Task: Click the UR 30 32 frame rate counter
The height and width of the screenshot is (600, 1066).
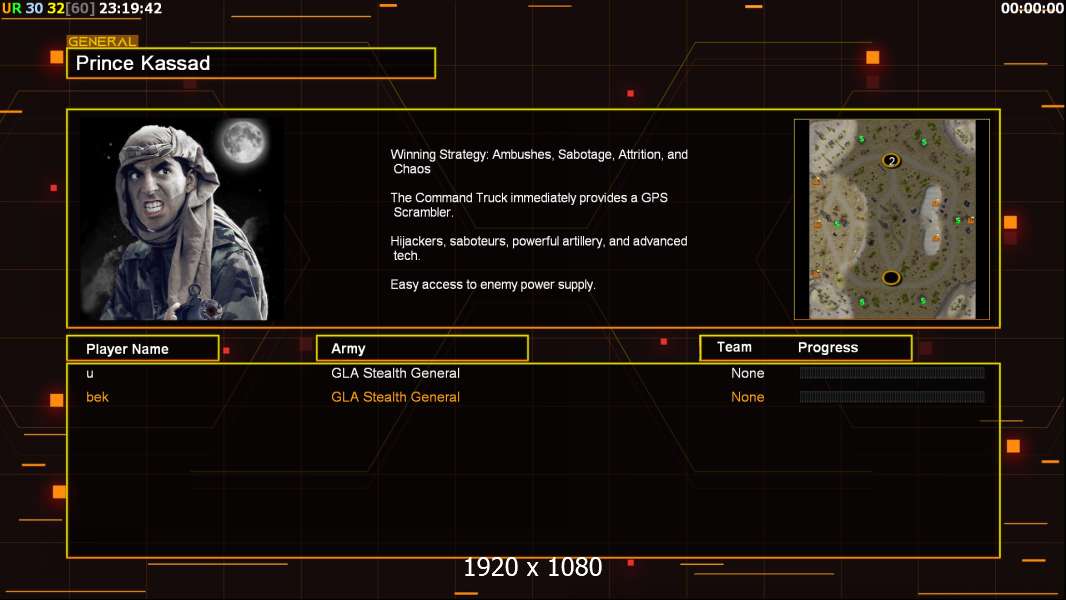Action: coord(48,8)
